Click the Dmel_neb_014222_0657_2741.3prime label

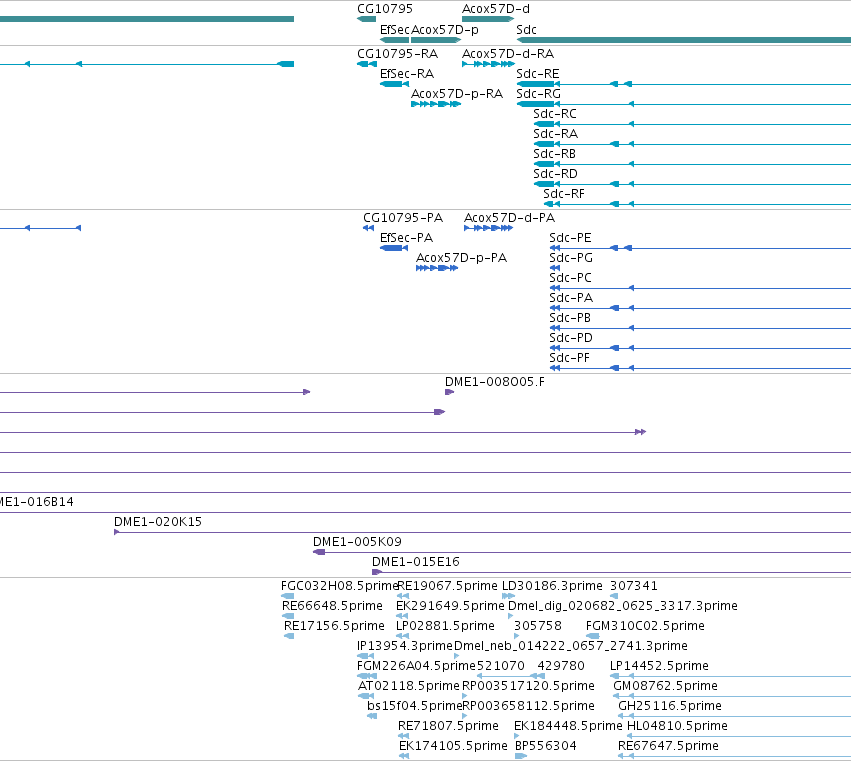point(571,646)
